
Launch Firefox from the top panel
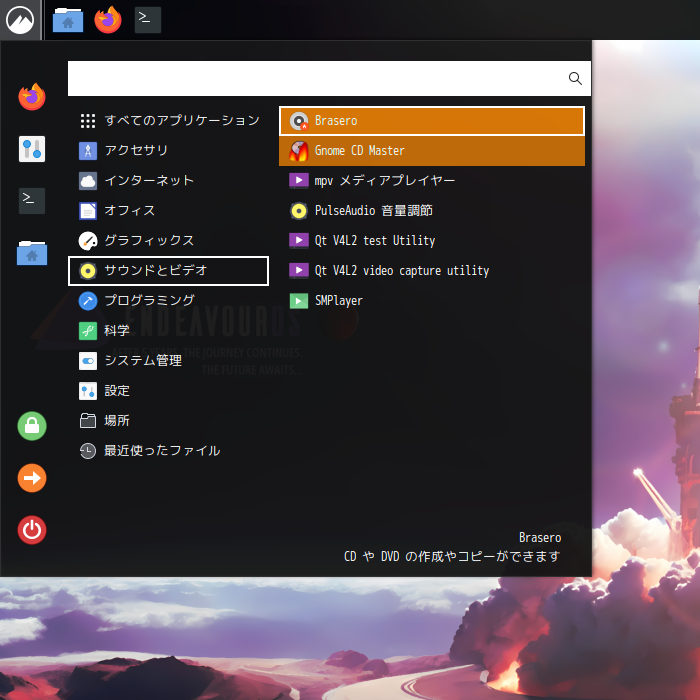[108, 20]
